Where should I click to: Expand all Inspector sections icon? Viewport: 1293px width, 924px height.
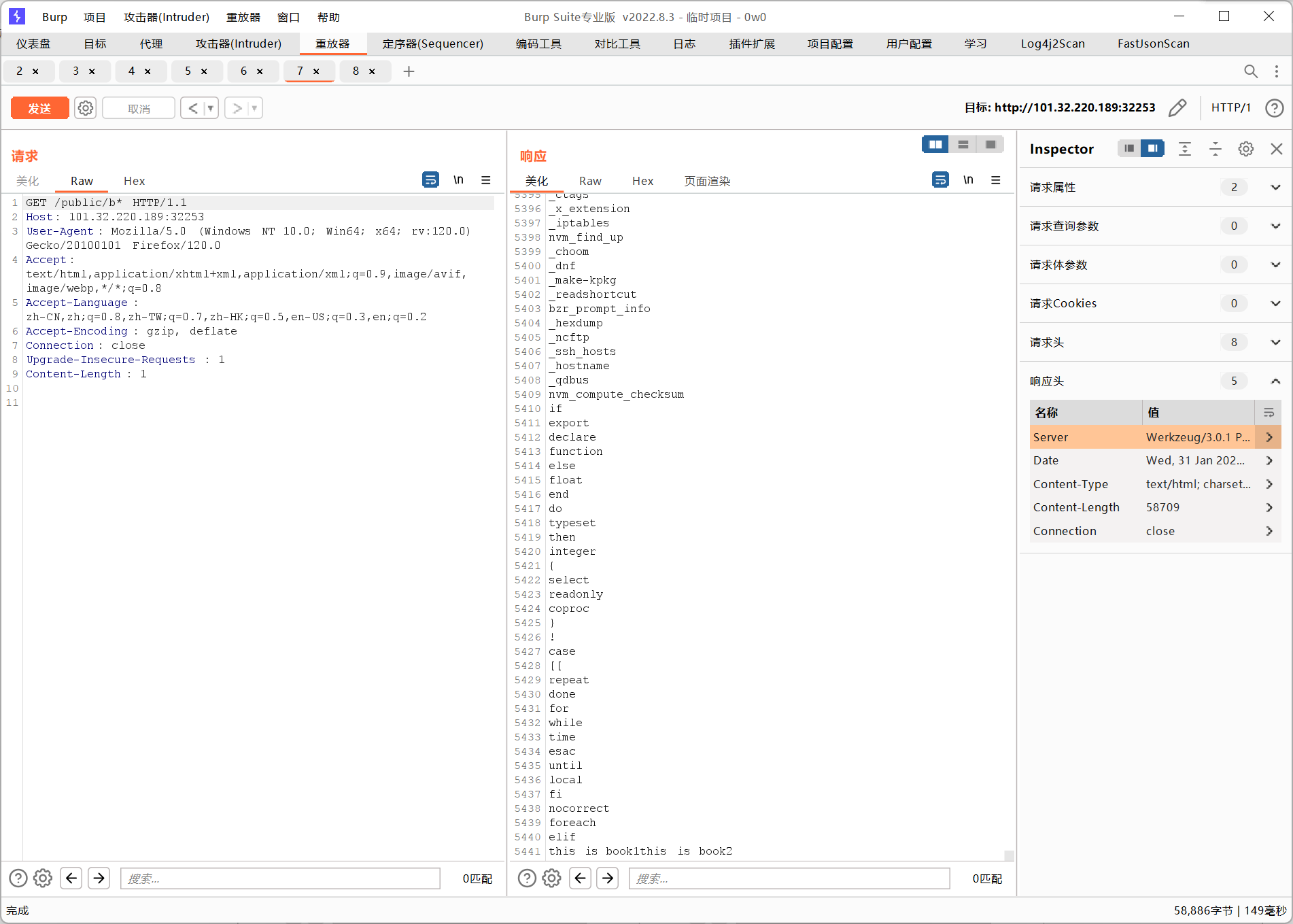click(x=1185, y=149)
